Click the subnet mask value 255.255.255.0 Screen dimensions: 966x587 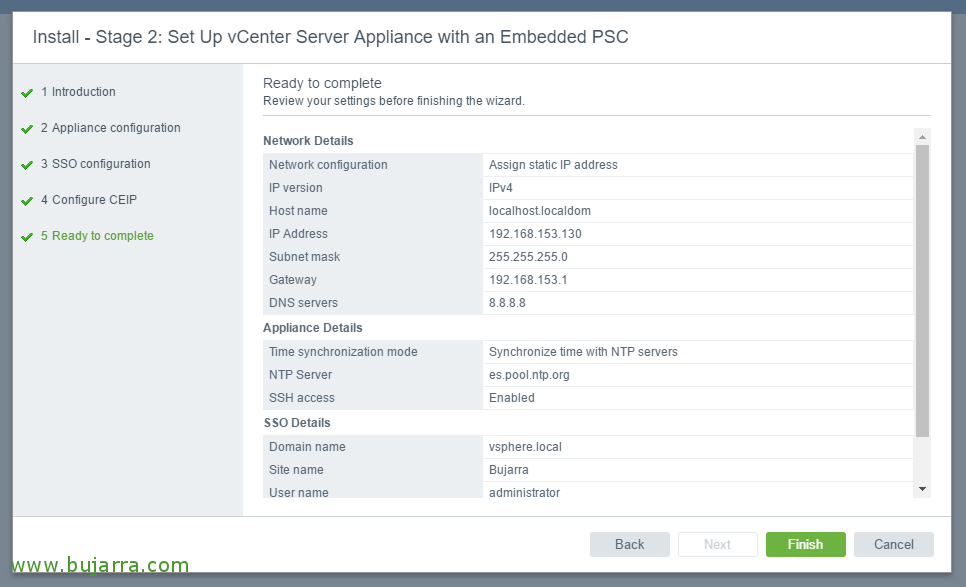point(528,257)
